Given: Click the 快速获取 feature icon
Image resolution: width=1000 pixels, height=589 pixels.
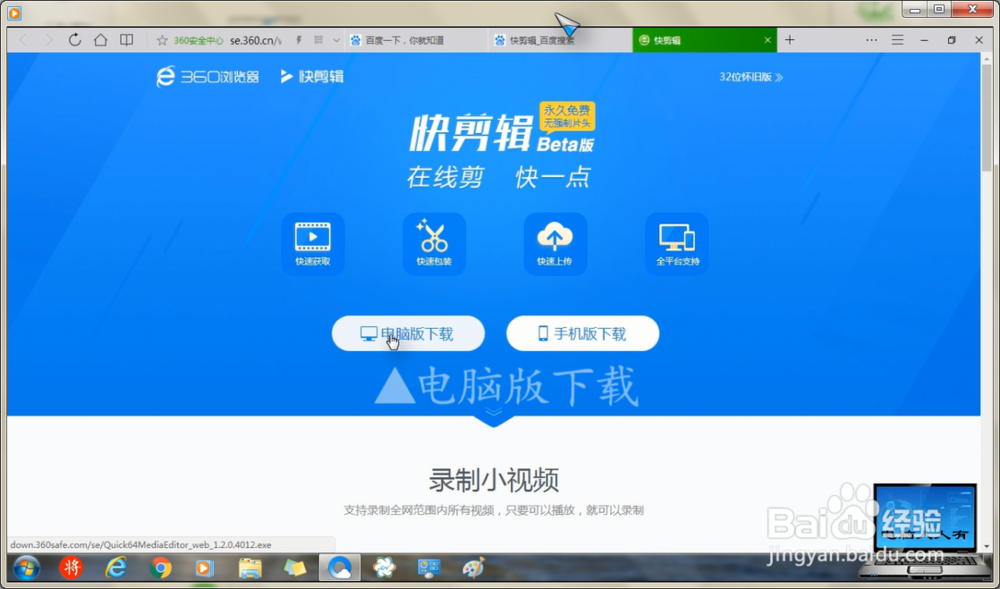Looking at the screenshot, I should point(312,244).
